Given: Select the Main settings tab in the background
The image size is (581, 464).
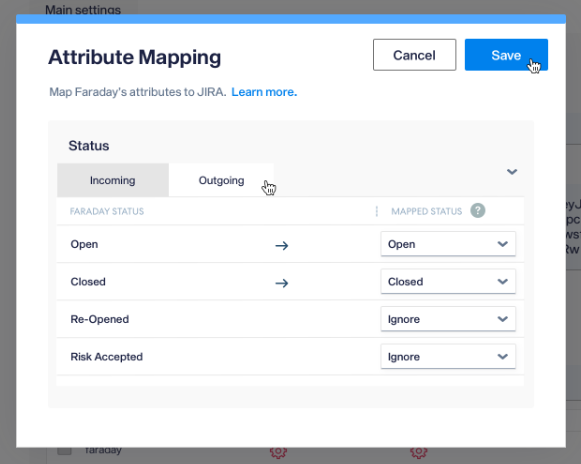Looking at the screenshot, I should (x=83, y=9).
